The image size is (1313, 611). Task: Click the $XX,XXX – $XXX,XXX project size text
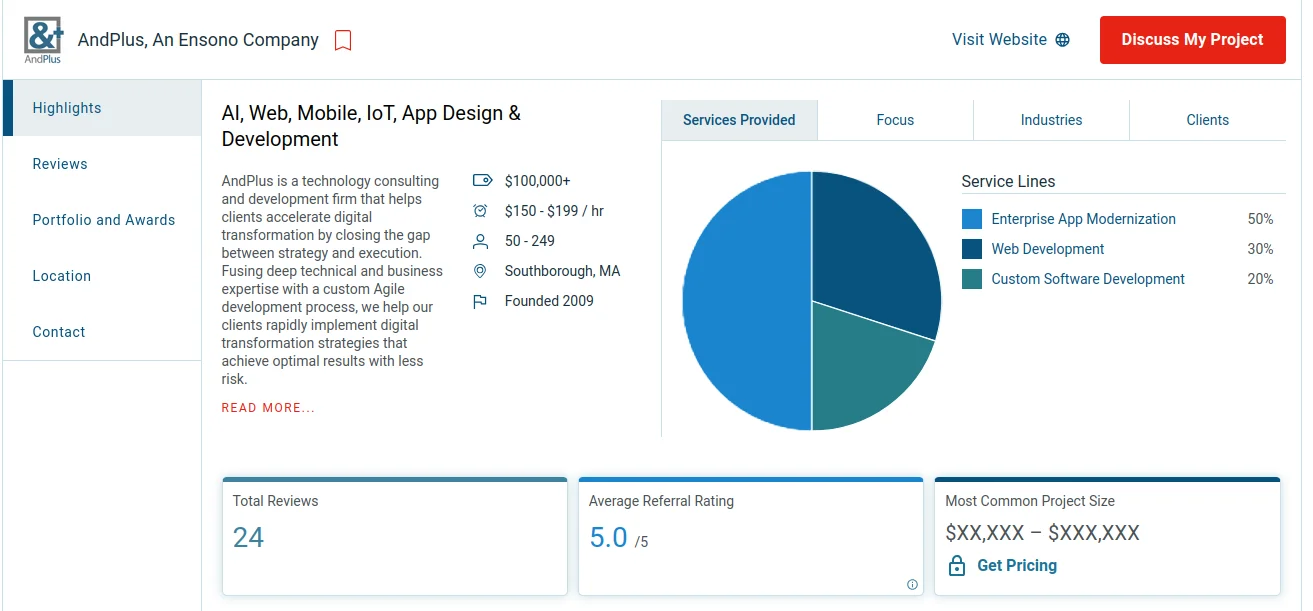point(1042,533)
